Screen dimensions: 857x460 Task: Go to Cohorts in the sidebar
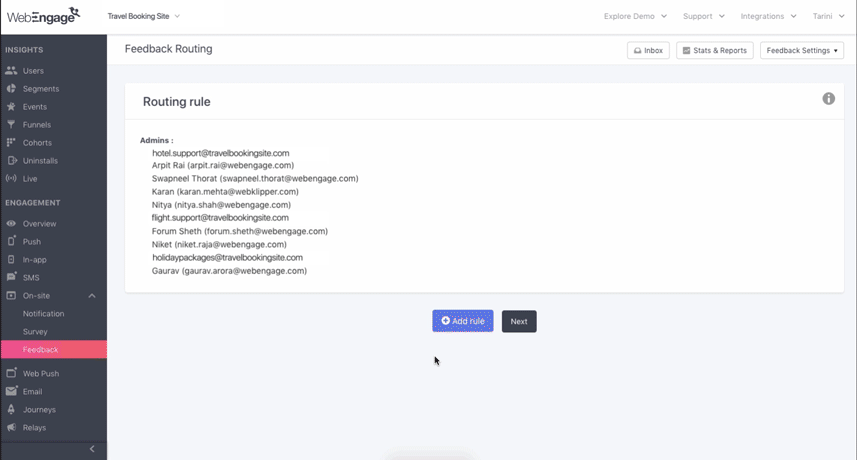point(37,143)
